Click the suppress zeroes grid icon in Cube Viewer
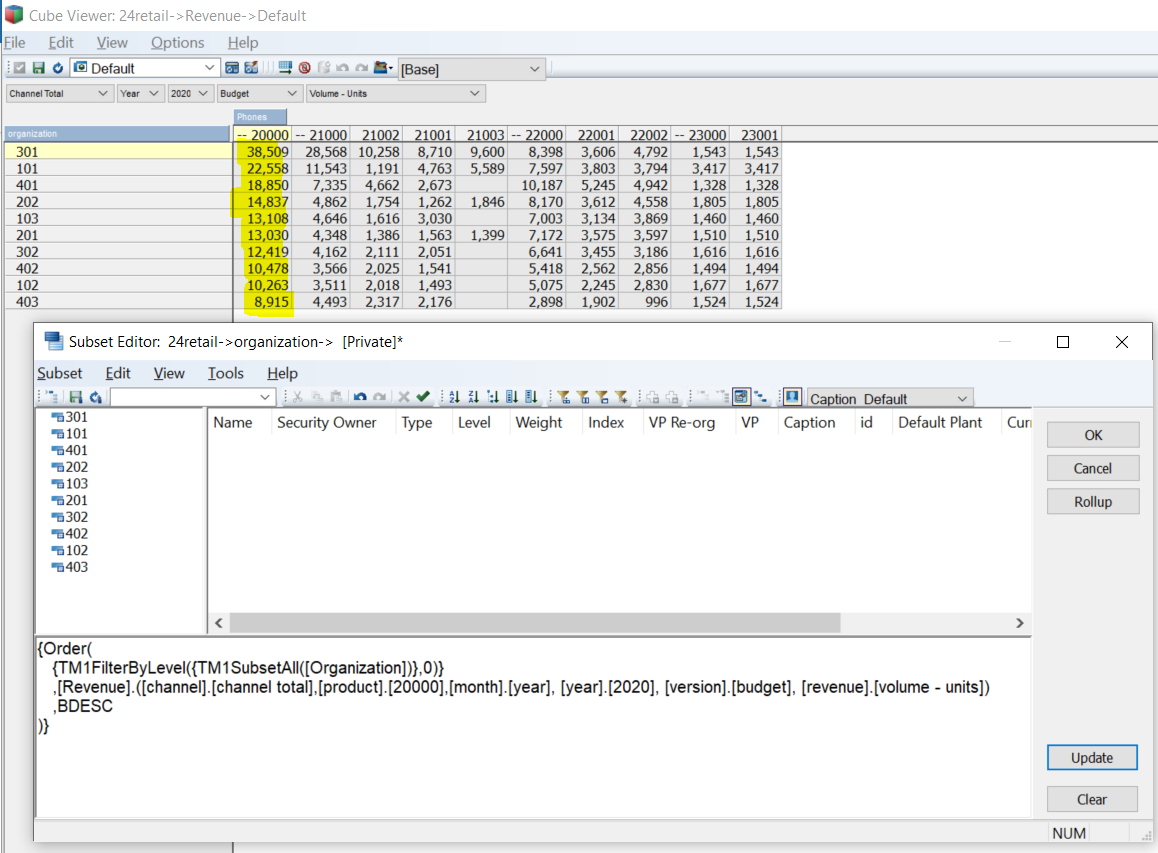1158x853 pixels. 285,68
